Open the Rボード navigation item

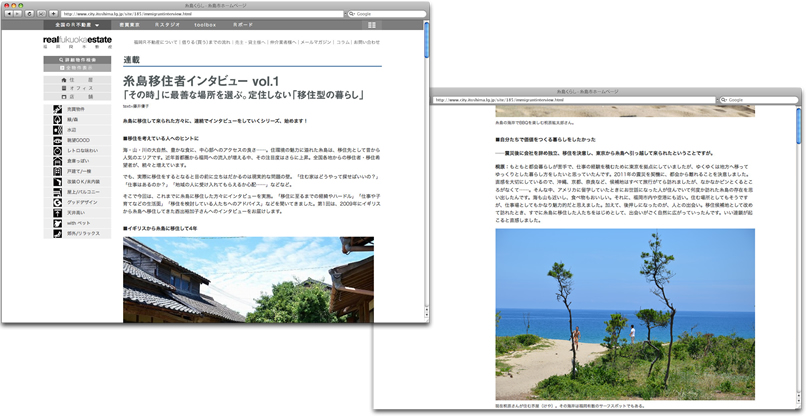243,25
